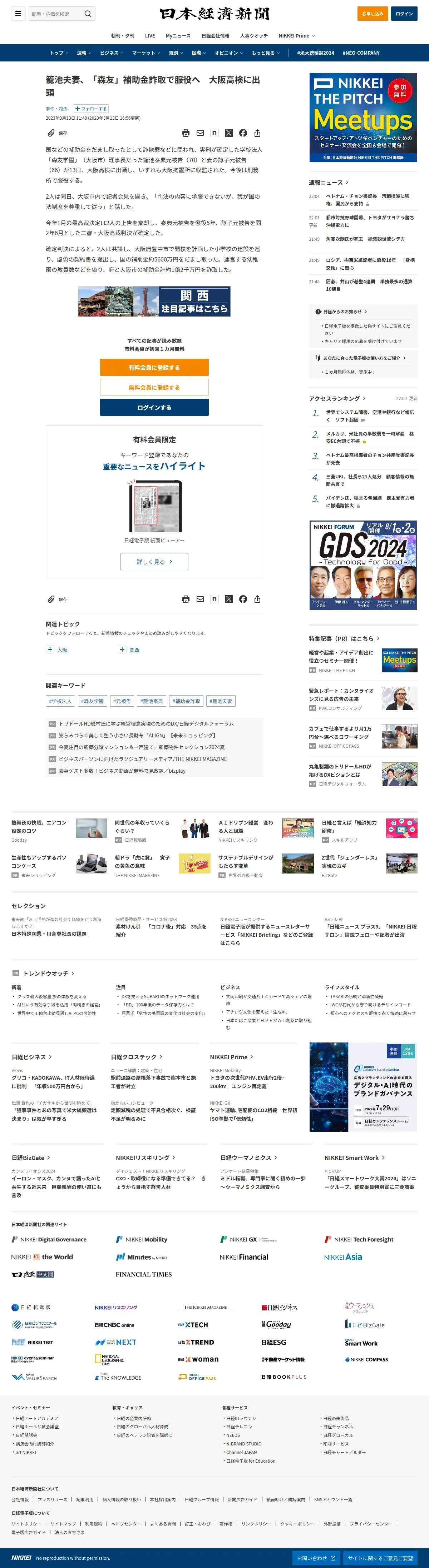Viewport: 429px width, 1568px height.
Task: Click the blue ログインする button
Action: tap(154, 407)
